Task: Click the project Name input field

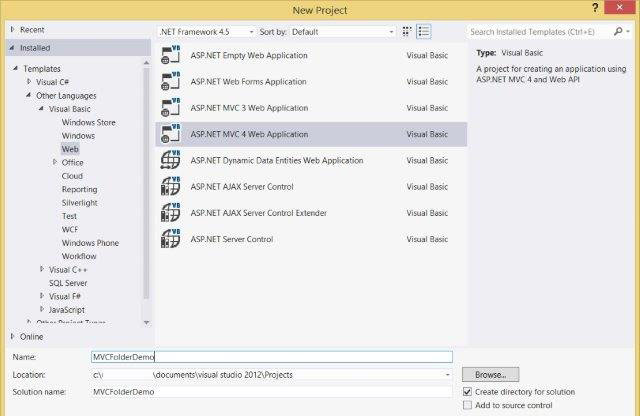Action: [272, 357]
